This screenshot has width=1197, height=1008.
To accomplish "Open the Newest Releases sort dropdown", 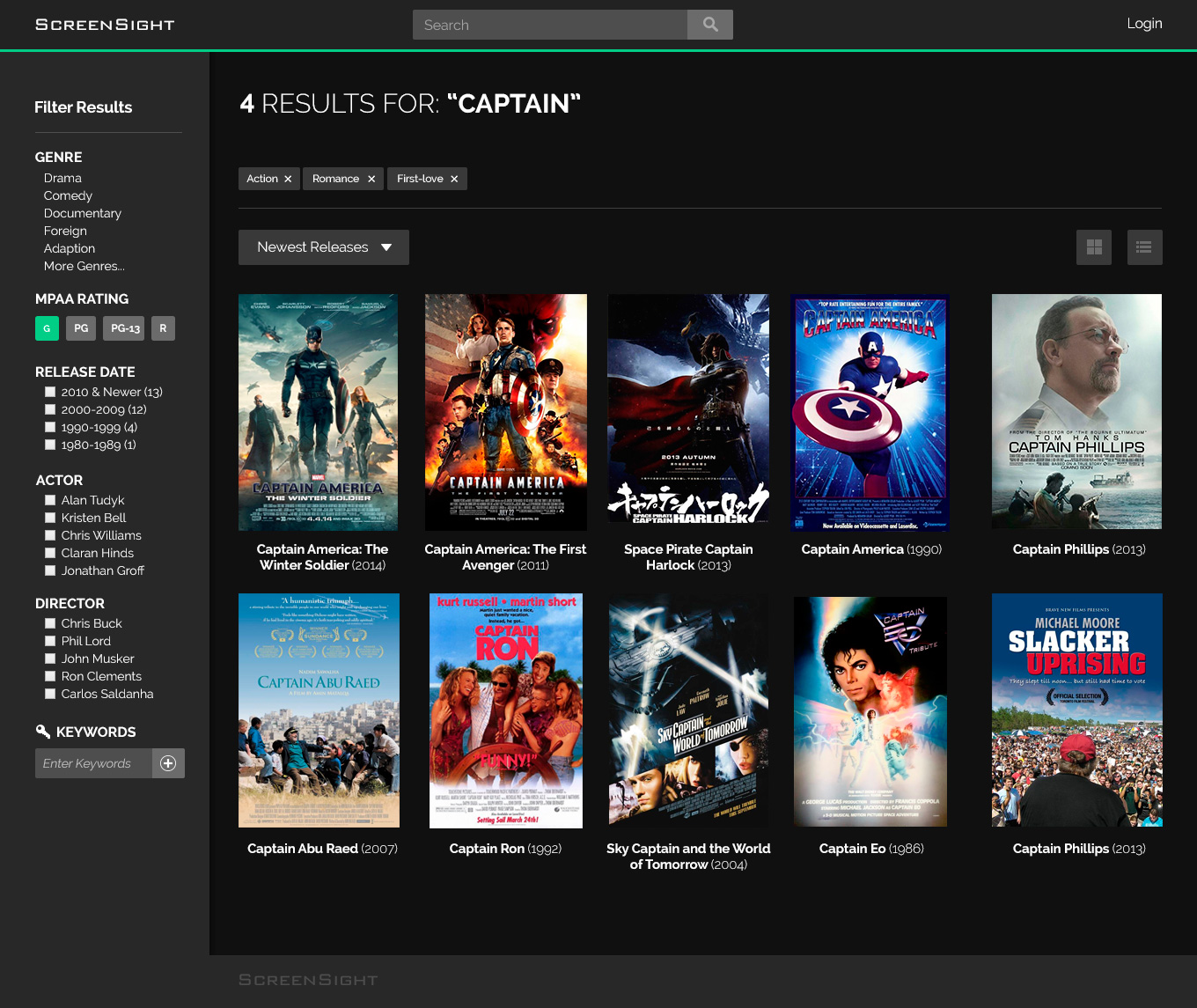I will tap(324, 247).
